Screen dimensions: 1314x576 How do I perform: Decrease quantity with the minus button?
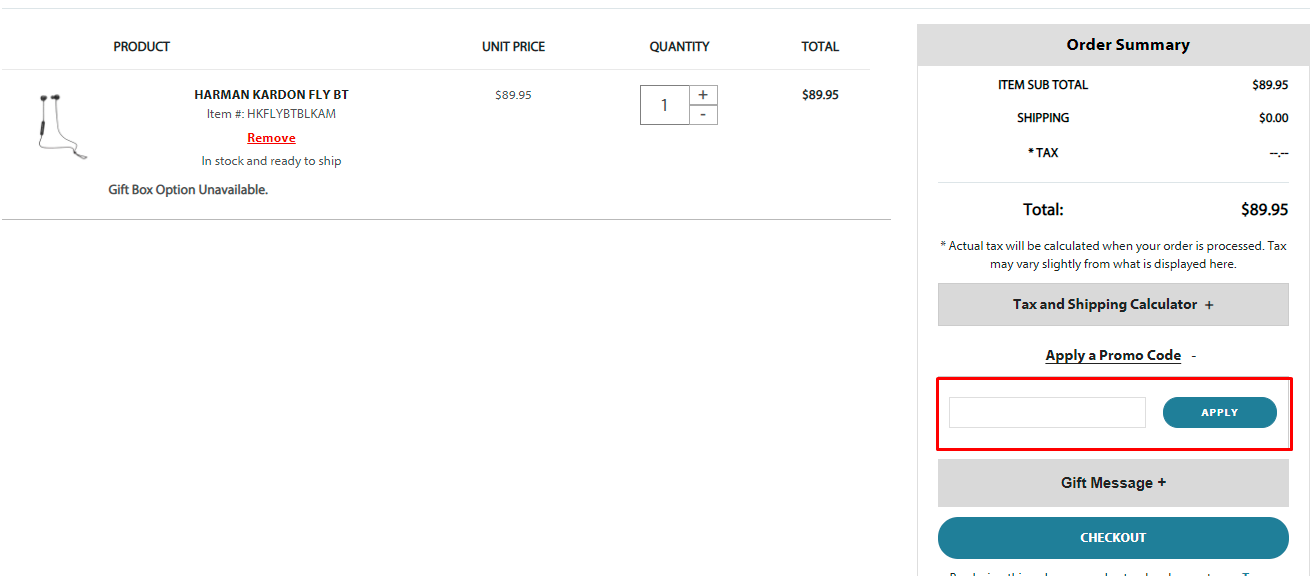703,115
